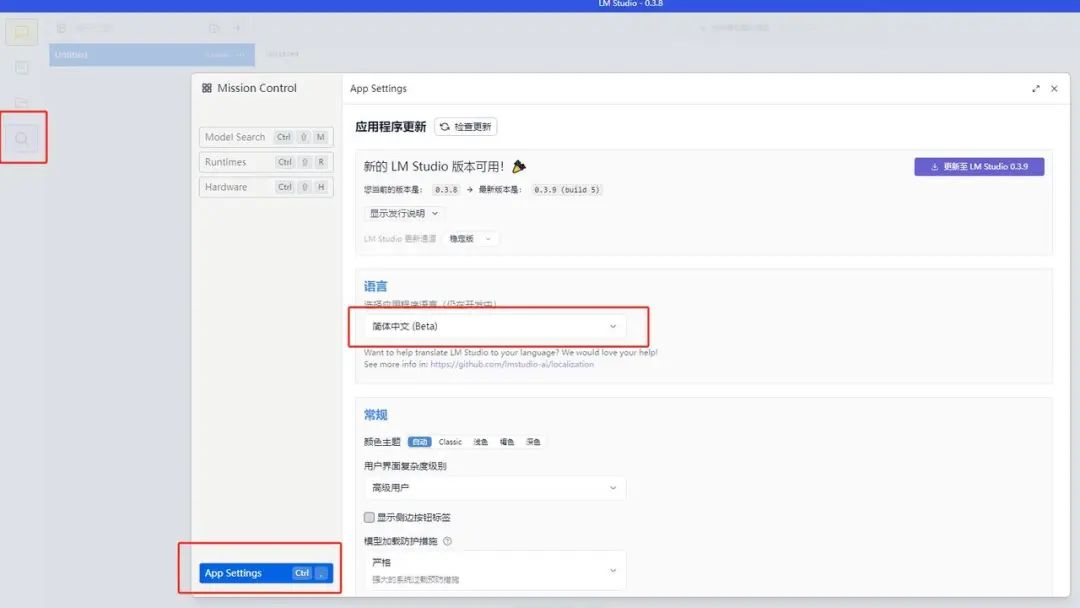Expand 显示发行说明 release notes
The height and width of the screenshot is (608, 1080).
pos(403,213)
